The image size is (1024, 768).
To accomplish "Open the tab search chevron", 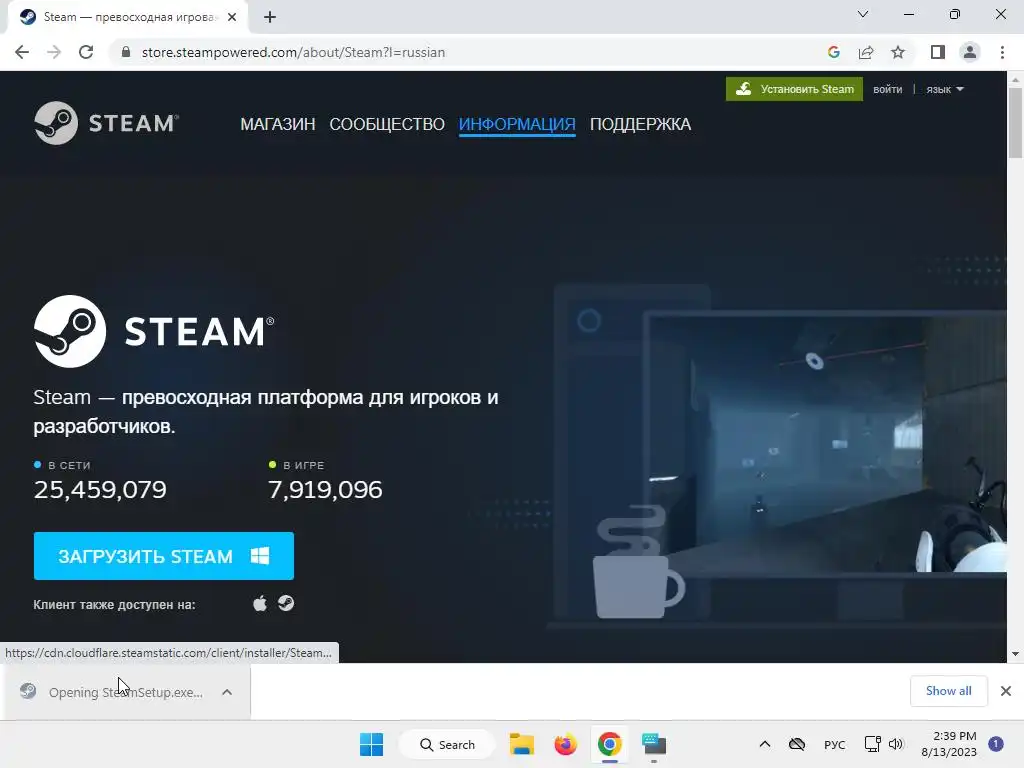I will click(x=863, y=14).
